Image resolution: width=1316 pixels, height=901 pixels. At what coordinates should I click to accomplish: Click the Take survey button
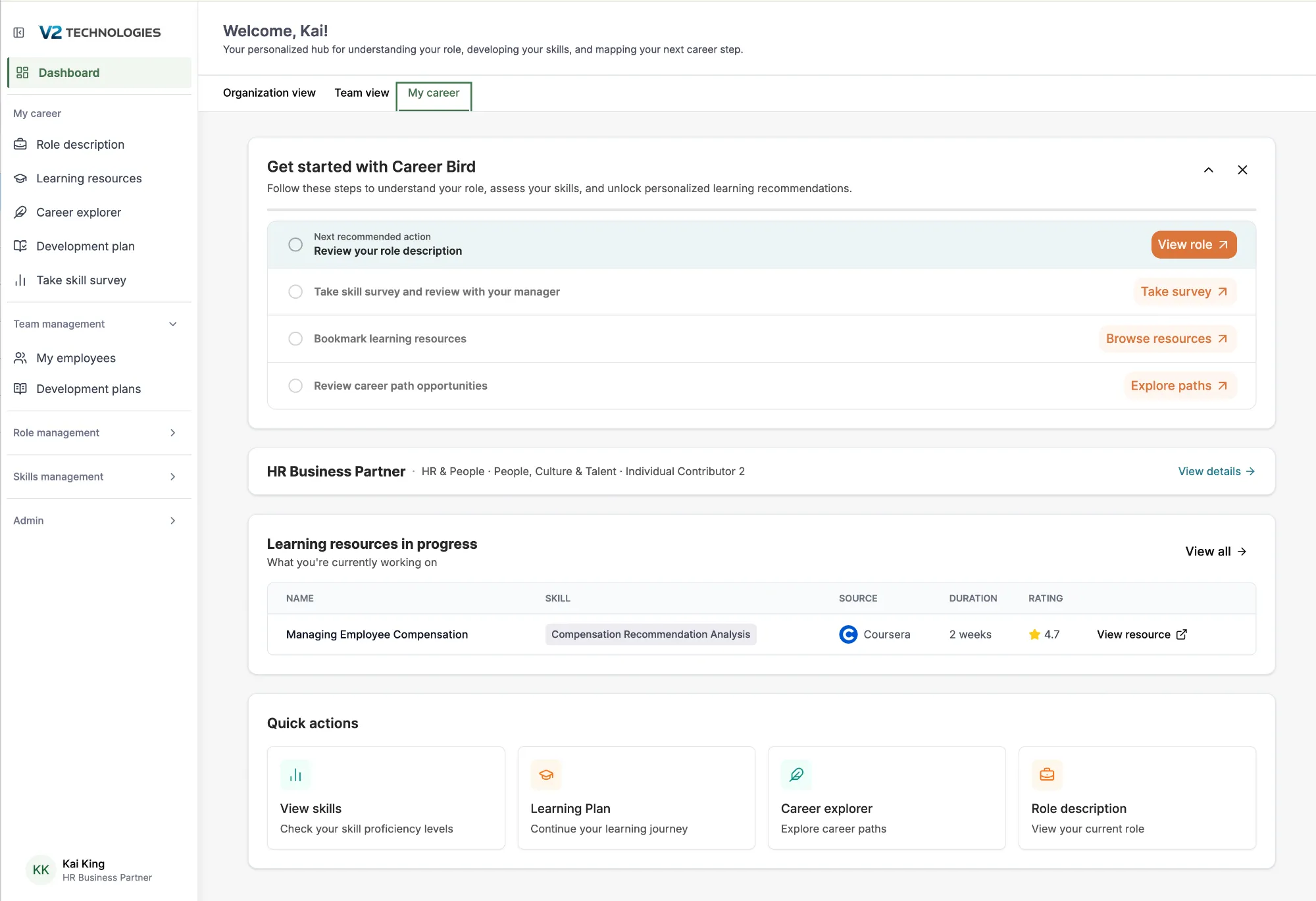(x=1184, y=292)
